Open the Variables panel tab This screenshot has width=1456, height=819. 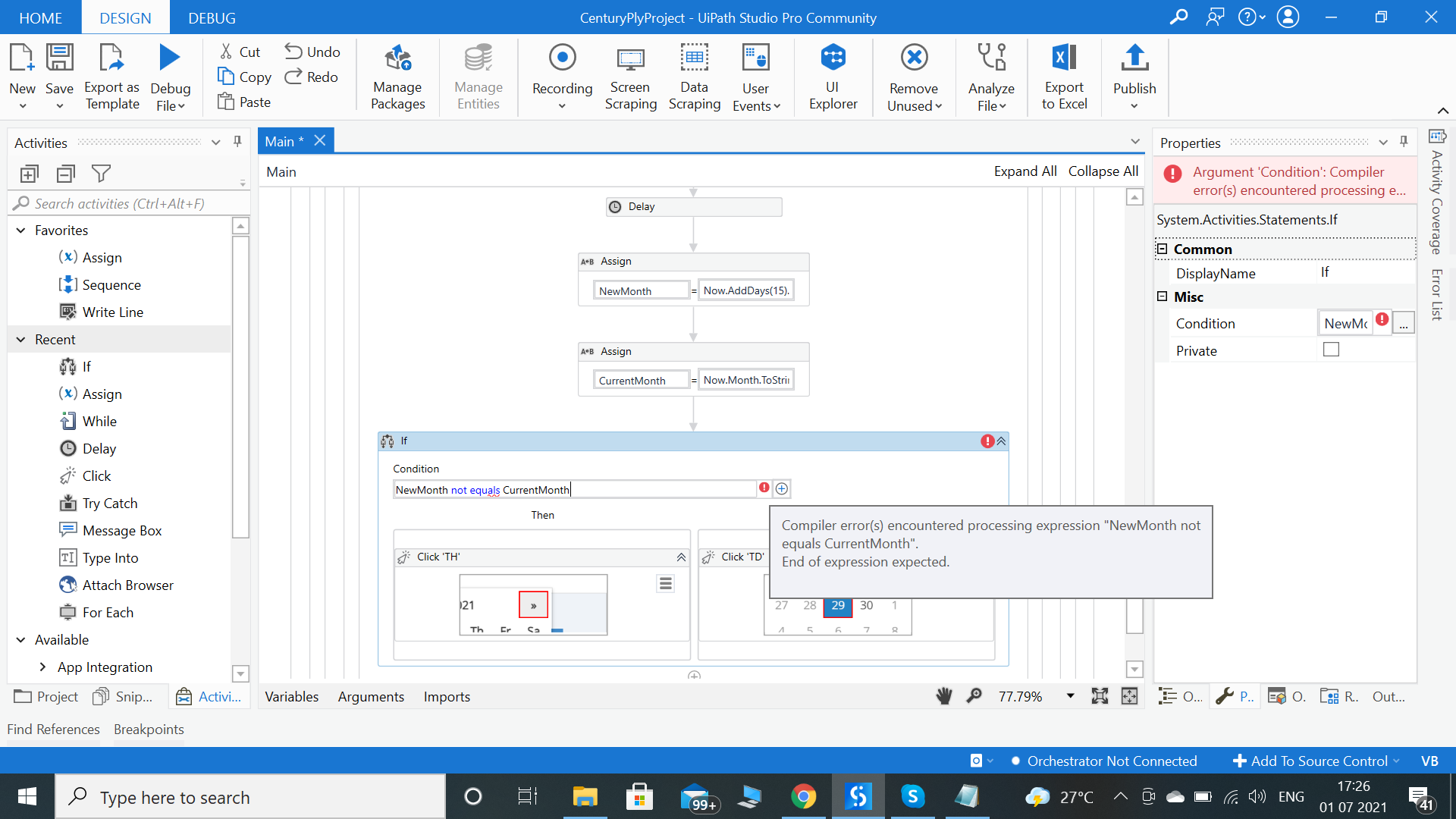click(291, 696)
